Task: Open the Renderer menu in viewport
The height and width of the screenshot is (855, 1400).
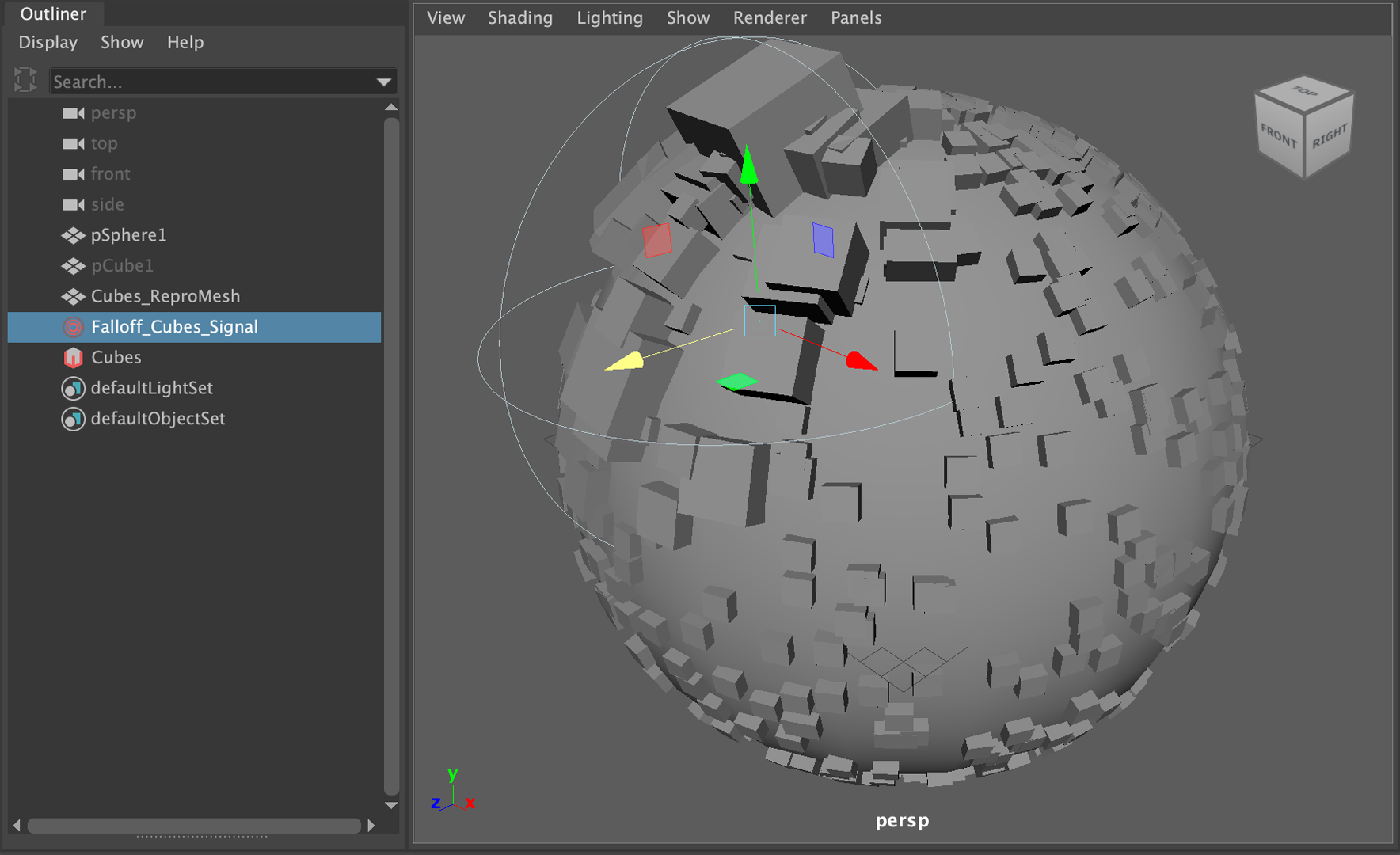Action: pos(769,17)
